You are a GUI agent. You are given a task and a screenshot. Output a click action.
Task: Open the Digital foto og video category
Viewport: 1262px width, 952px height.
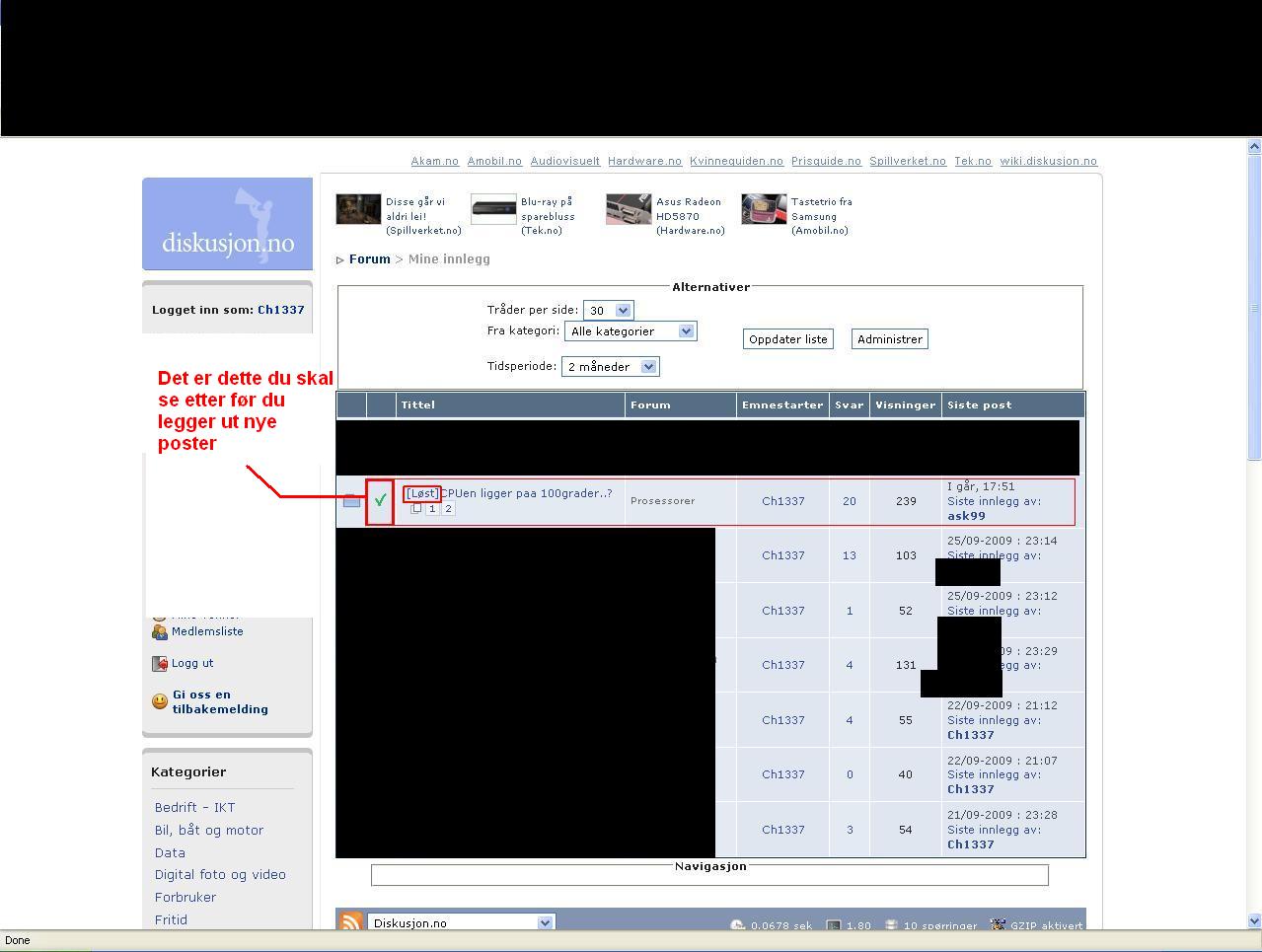220,874
